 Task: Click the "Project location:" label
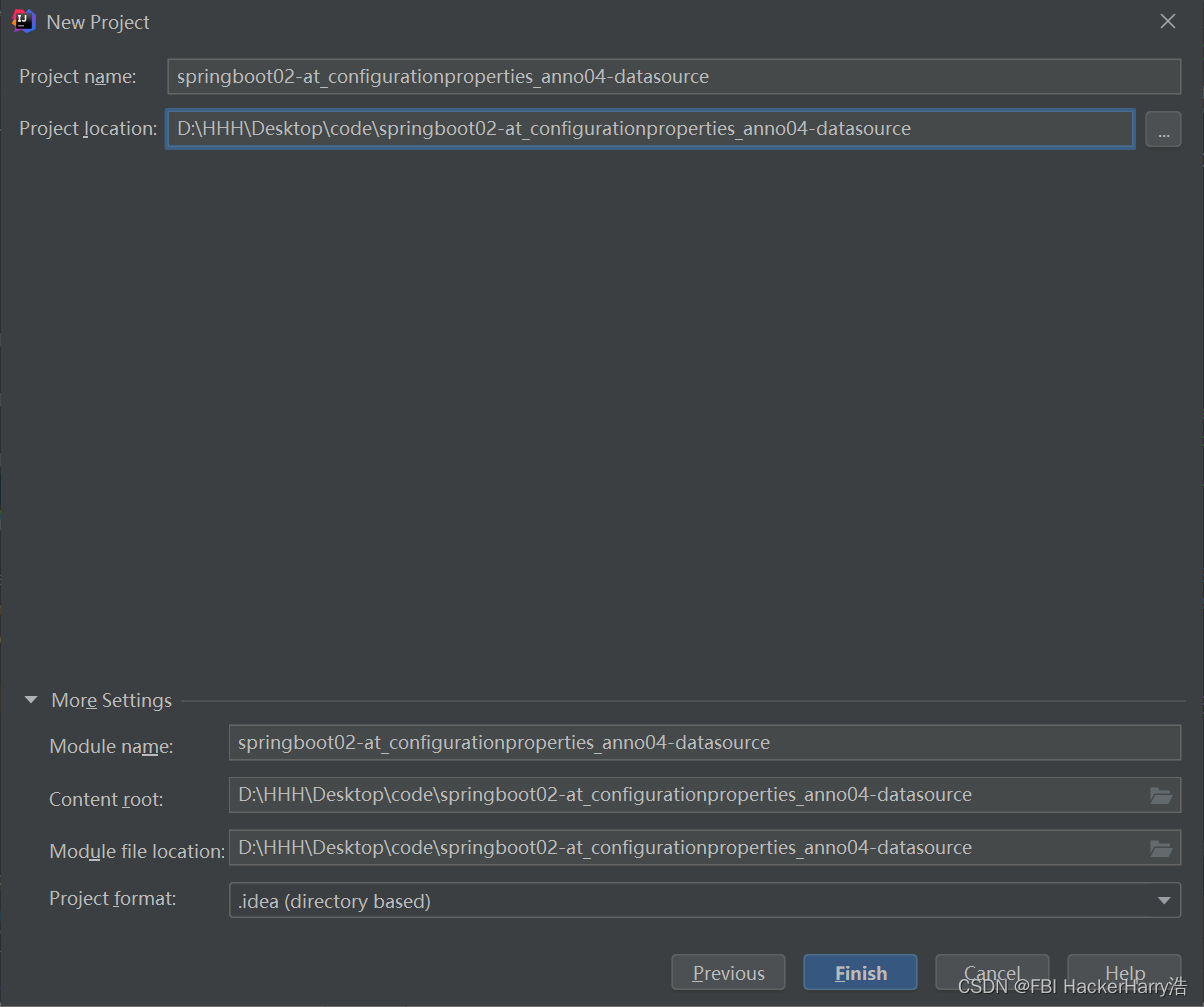[88, 128]
